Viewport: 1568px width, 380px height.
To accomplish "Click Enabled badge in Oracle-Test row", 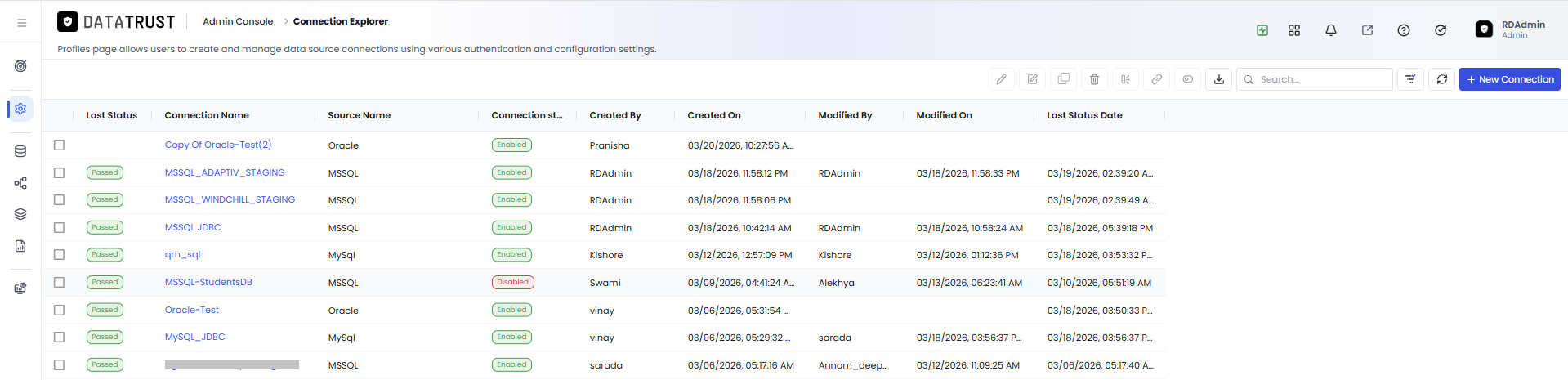I will coord(511,310).
